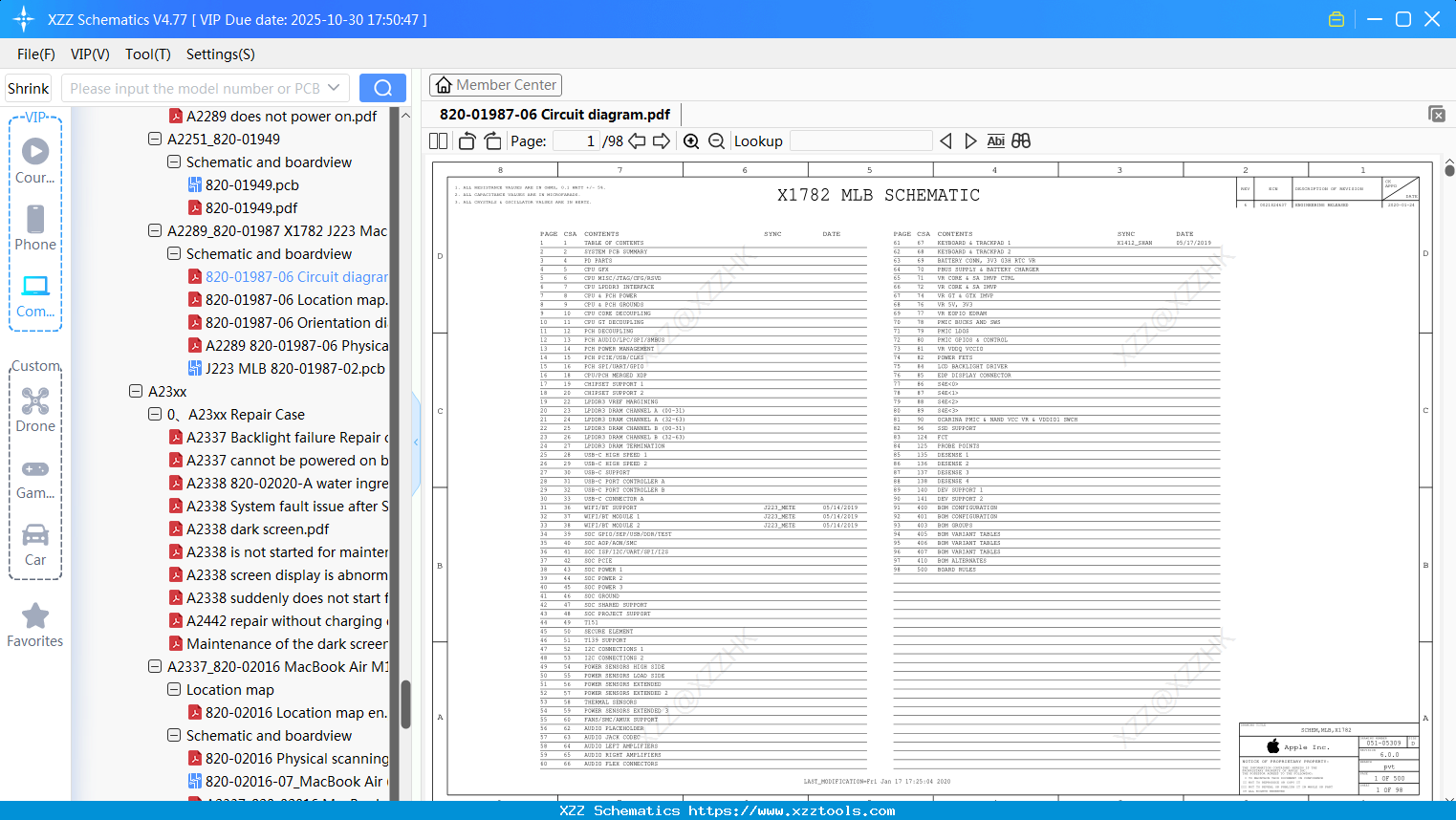The image size is (1456, 820).
Task: Open the Favorites star
Action: (x=35, y=625)
